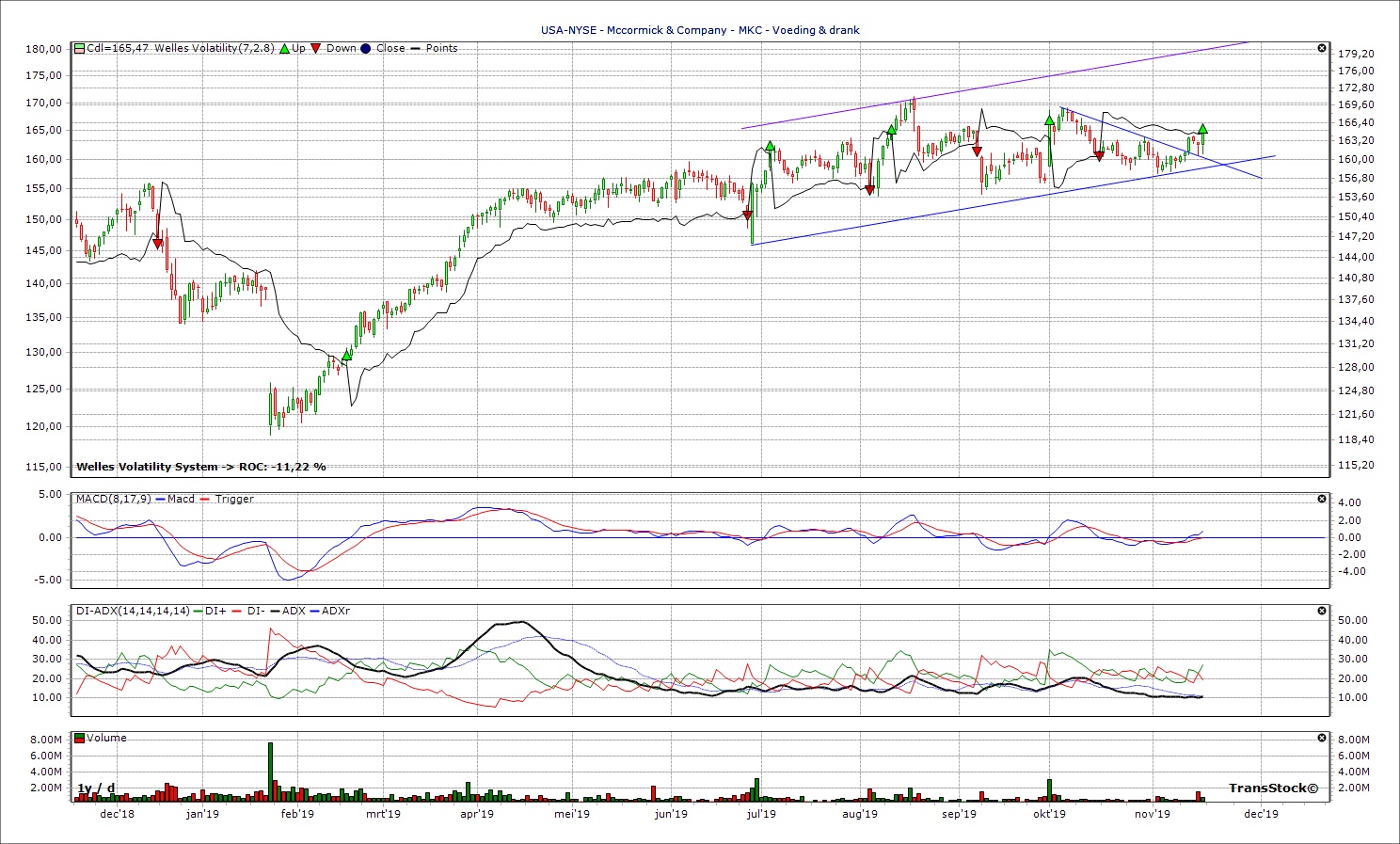Click the apr'19 date axis label

[477, 814]
